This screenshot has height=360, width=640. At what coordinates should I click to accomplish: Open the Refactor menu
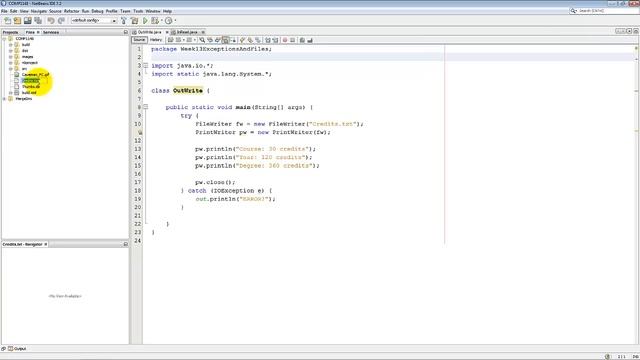pos(71,11)
